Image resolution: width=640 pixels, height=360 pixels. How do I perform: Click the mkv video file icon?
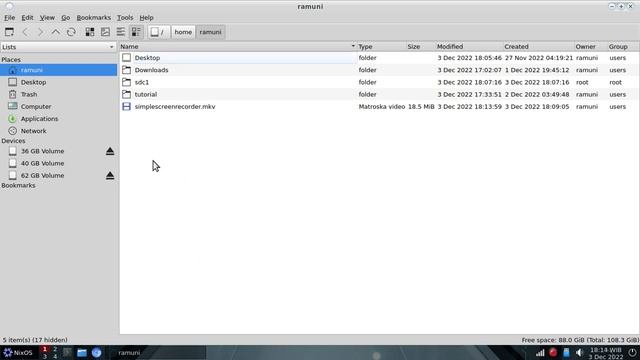coord(127,107)
